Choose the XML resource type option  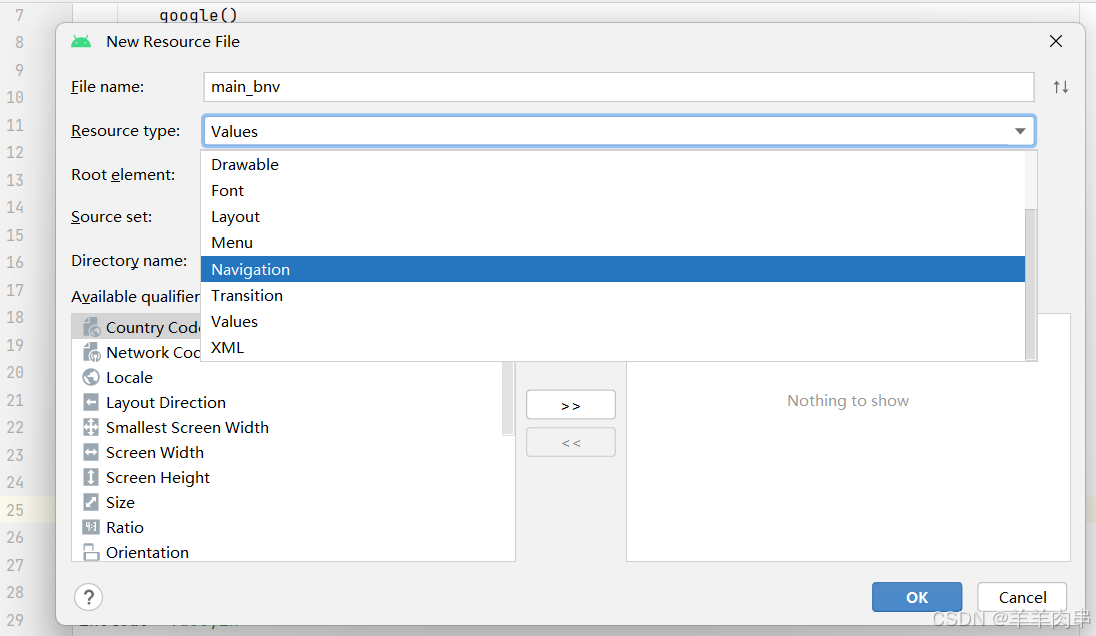point(227,347)
